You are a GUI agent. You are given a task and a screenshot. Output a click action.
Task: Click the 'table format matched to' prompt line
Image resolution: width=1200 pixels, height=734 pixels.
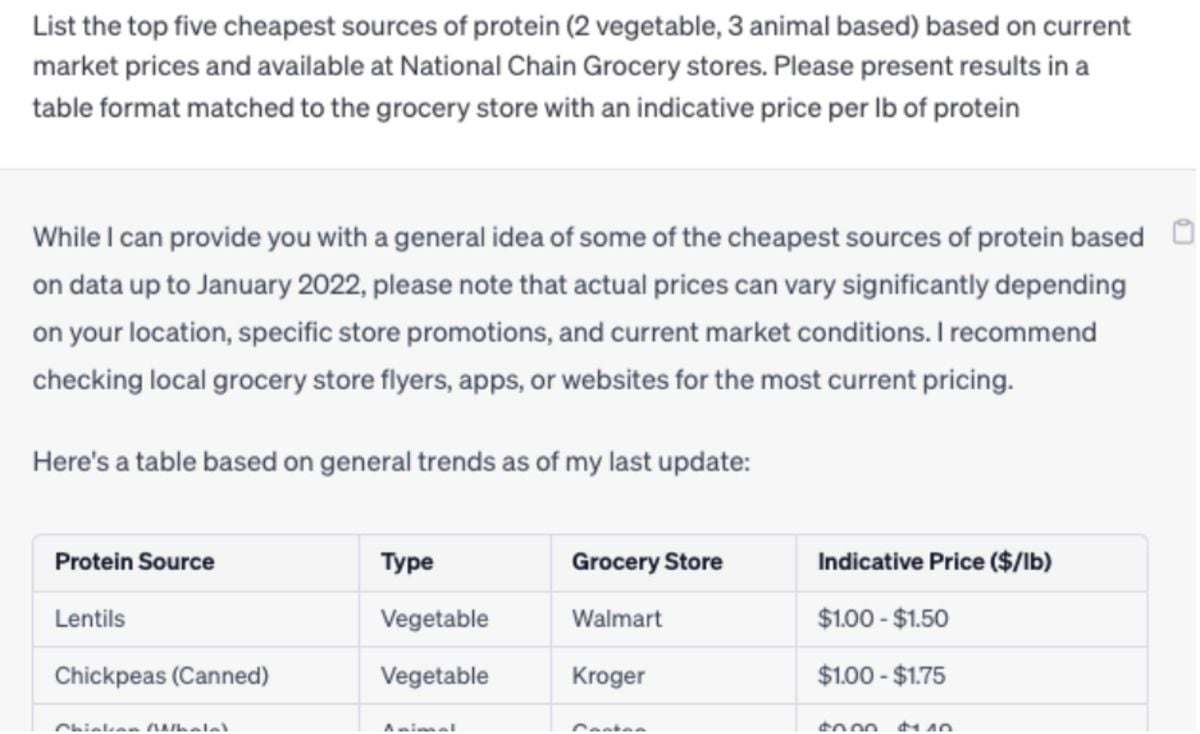[x=526, y=108]
